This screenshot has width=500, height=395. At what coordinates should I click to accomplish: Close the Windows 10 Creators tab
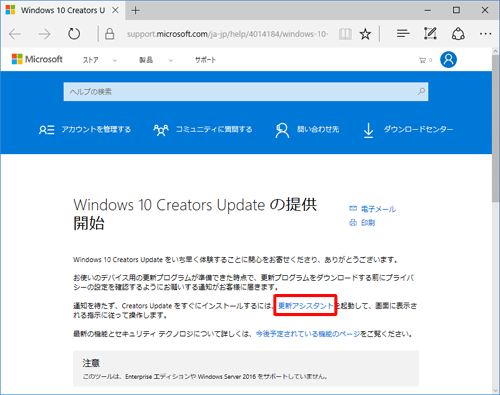tap(115, 10)
